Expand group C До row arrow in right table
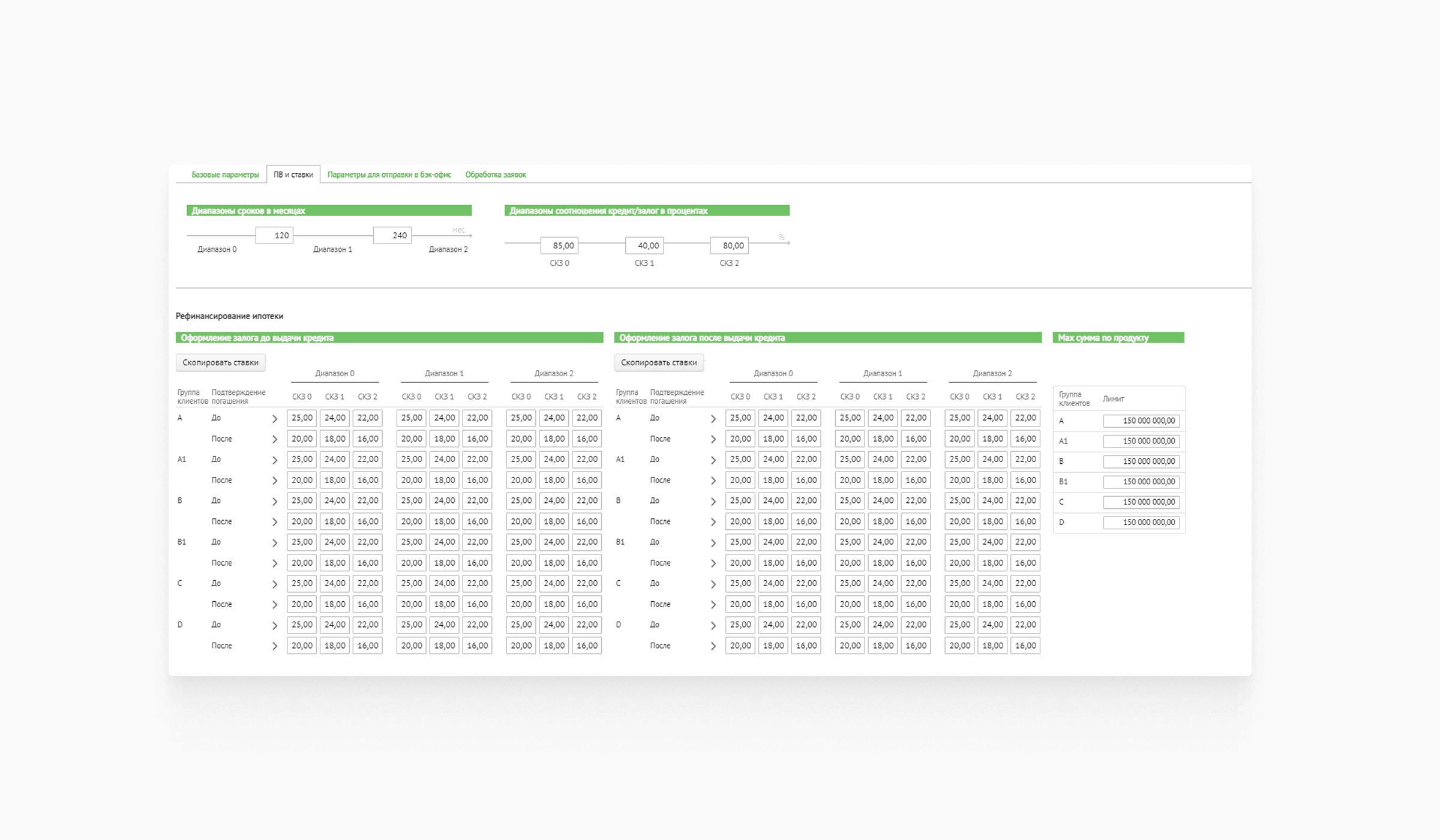The image size is (1440, 840). 713,584
